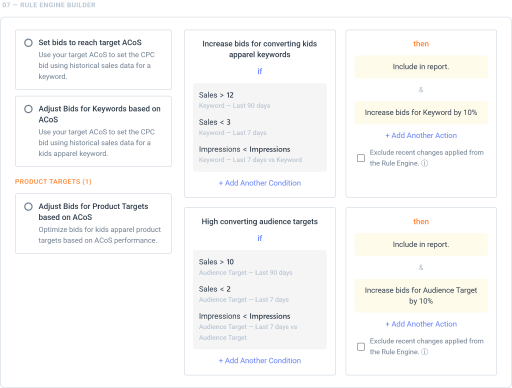
Task: Open info icon in audience target rule's exclude option
Action: click(424, 352)
